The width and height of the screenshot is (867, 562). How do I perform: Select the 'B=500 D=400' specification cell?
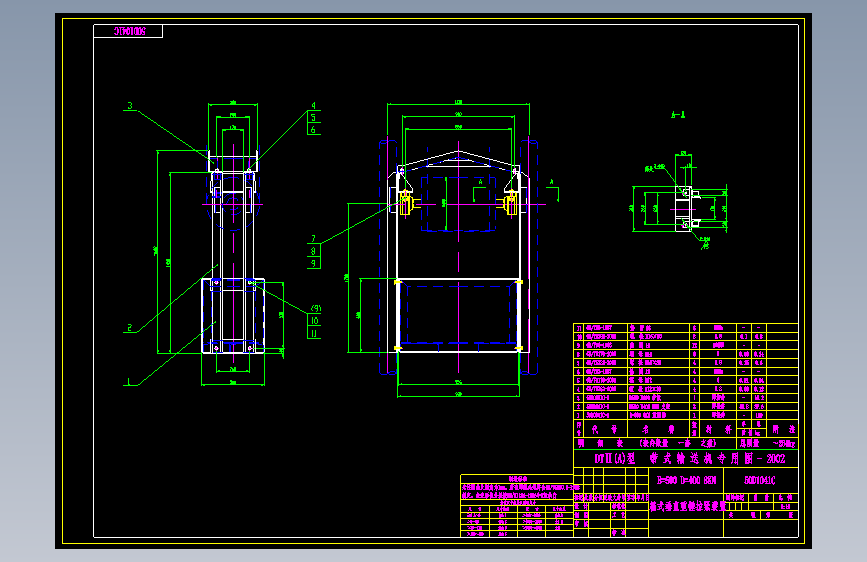[x=686, y=480]
